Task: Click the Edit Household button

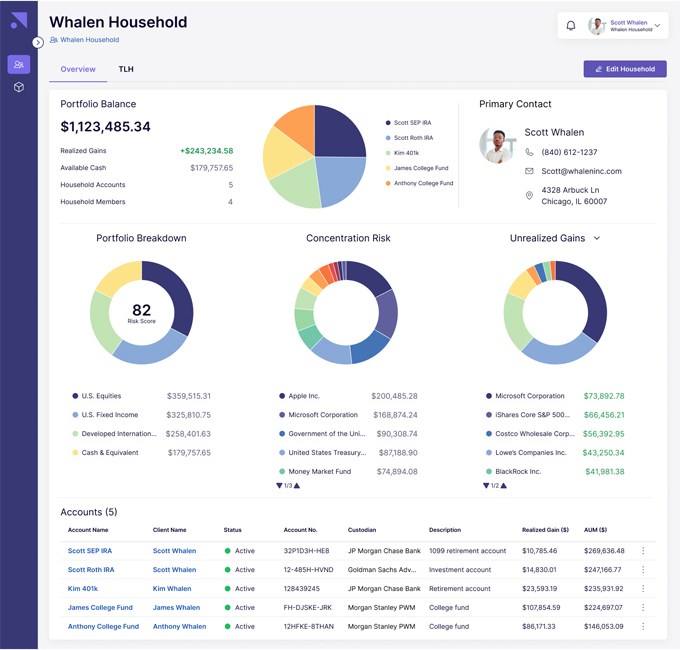Action: [625, 69]
